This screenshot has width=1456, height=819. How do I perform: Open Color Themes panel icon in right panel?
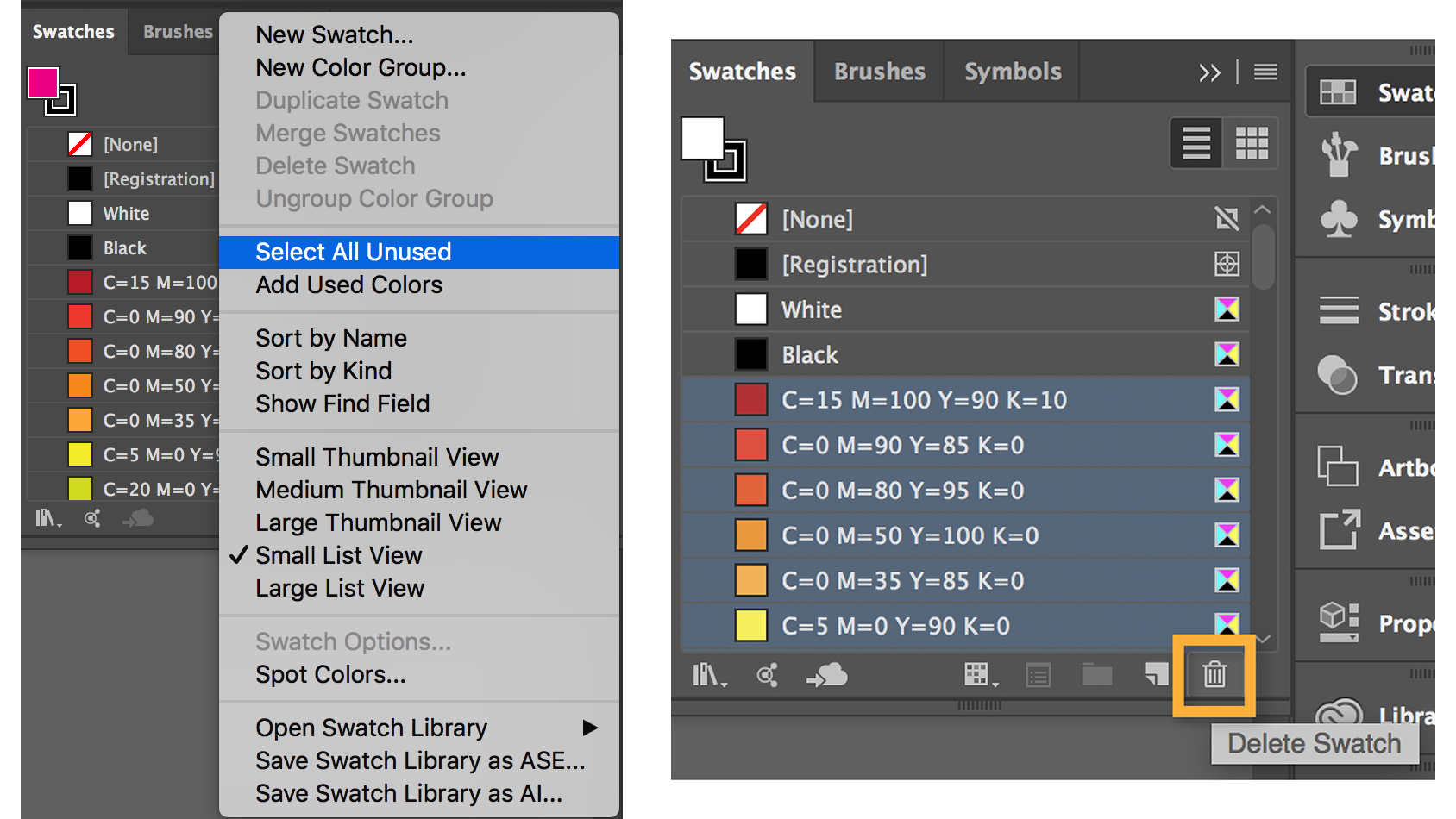pos(767,675)
